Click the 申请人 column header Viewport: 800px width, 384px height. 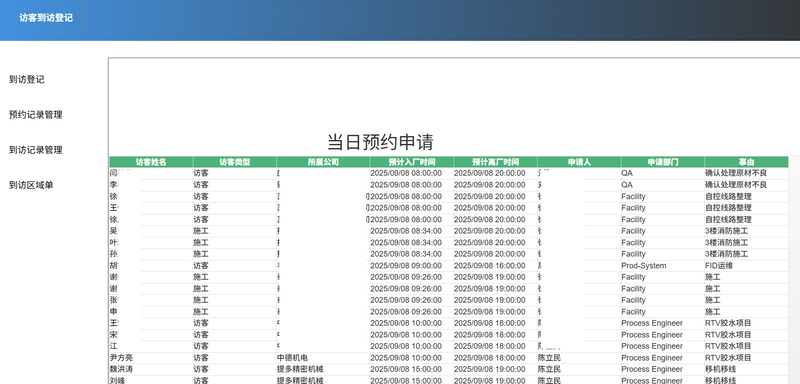click(x=579, y=162)
